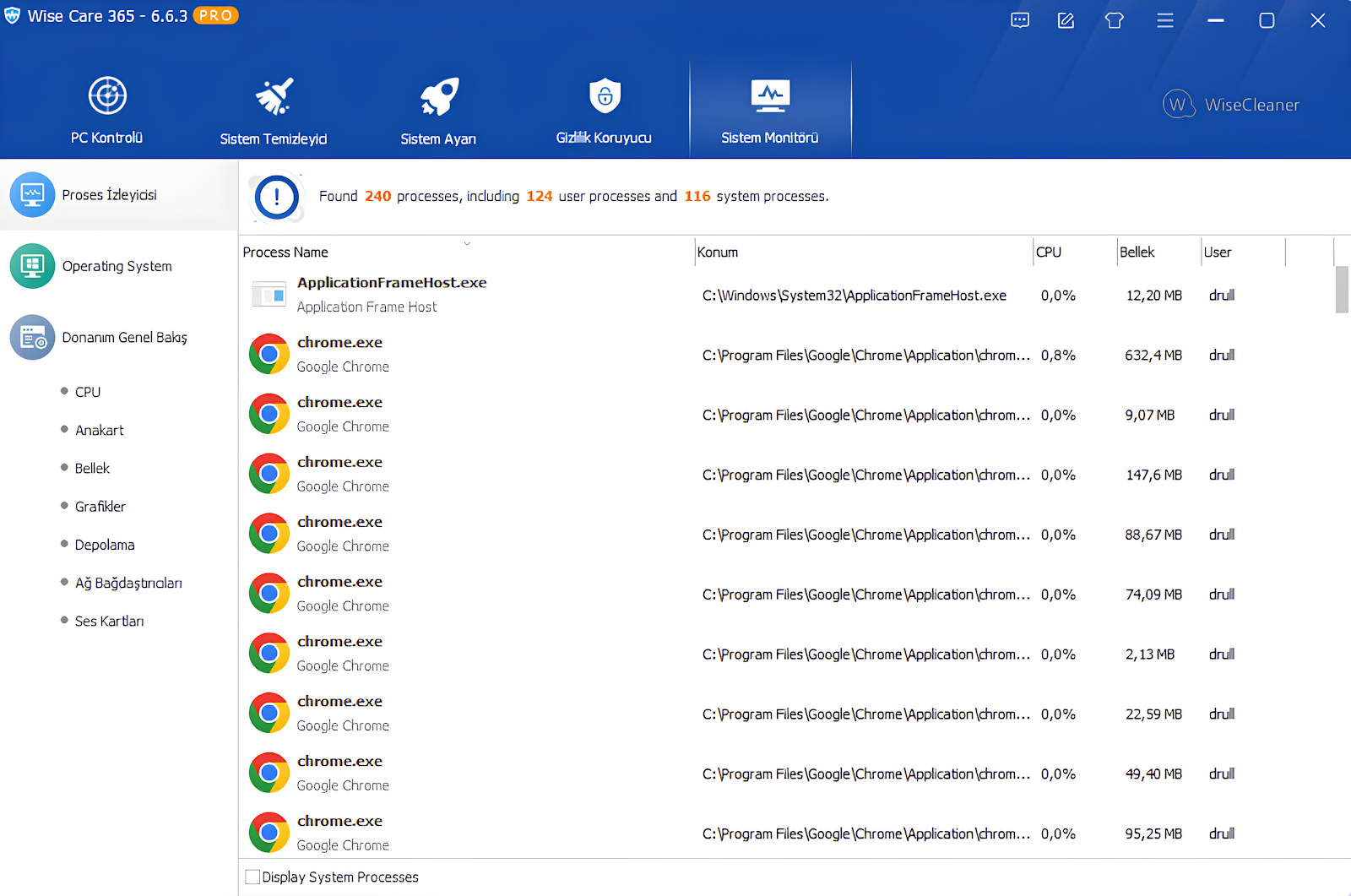Sort by Konum column header
The width and height of the screenshot is (1351, 896).
pos(863,252)
